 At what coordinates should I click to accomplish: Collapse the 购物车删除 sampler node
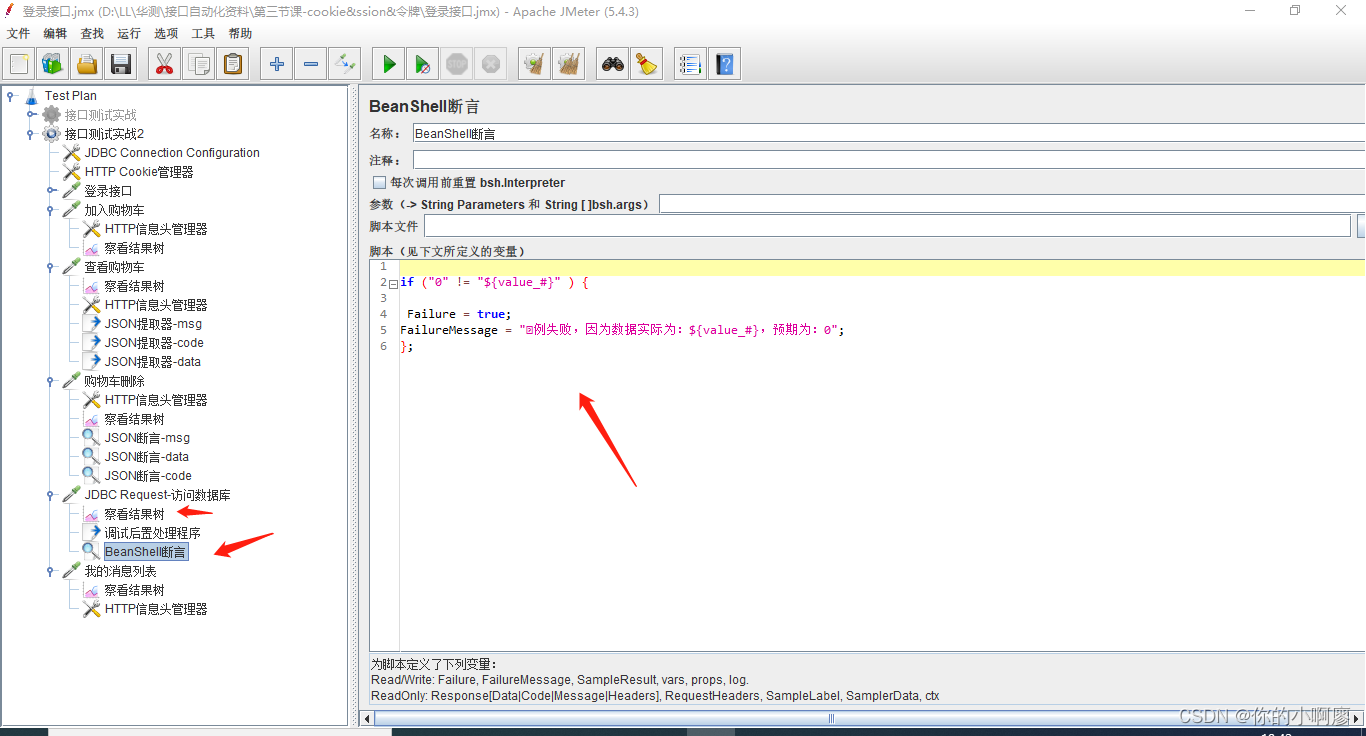51,381
